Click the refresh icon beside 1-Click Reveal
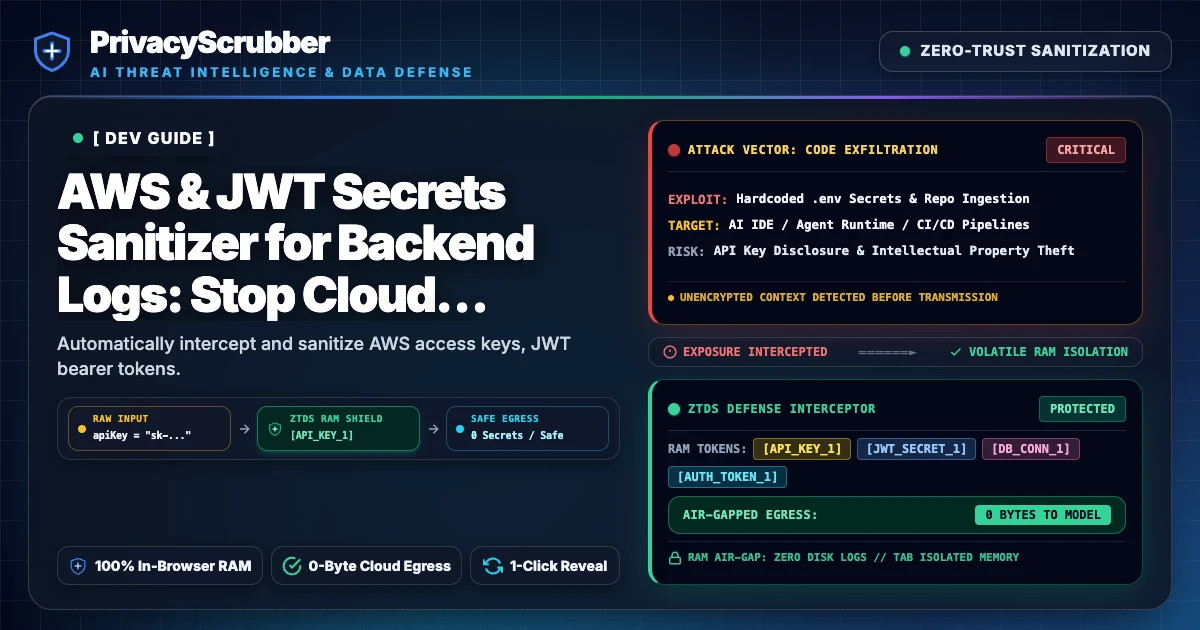The image size is (1200, 630). click(493, 566)
